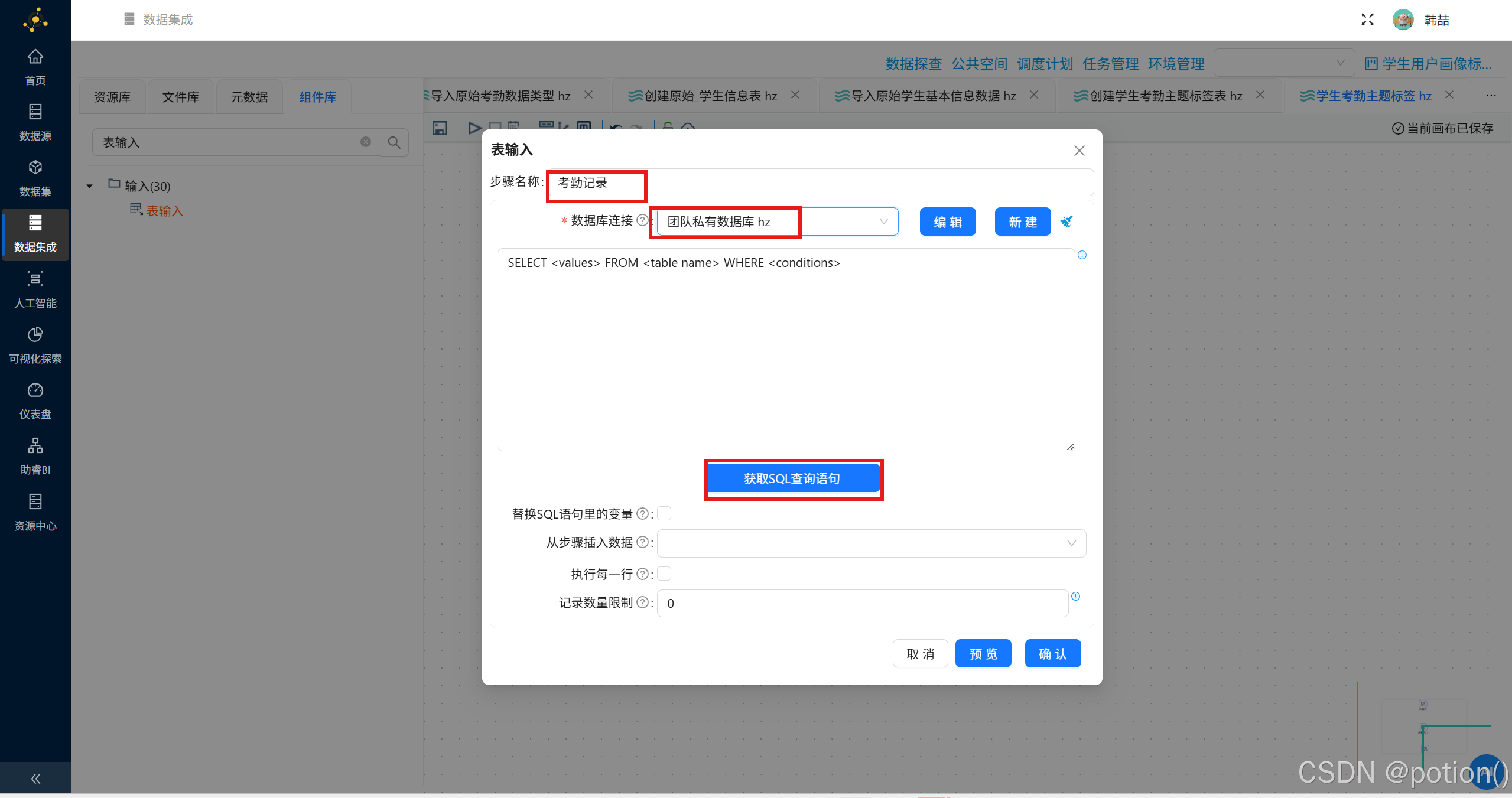Click the 取消 button

(x=920, y=653)
